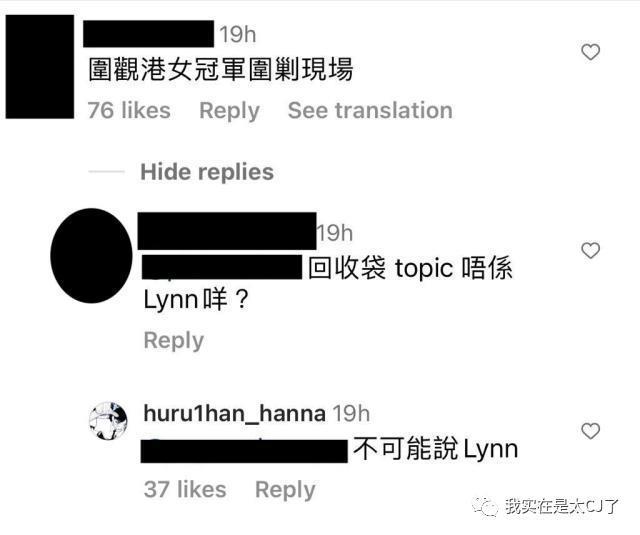
Task: View the 37 likes list
Action: point(185,489)
